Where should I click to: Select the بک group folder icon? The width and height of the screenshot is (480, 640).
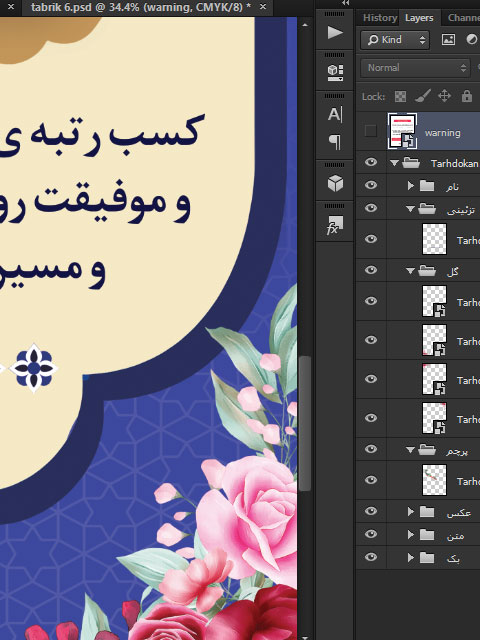427,557
